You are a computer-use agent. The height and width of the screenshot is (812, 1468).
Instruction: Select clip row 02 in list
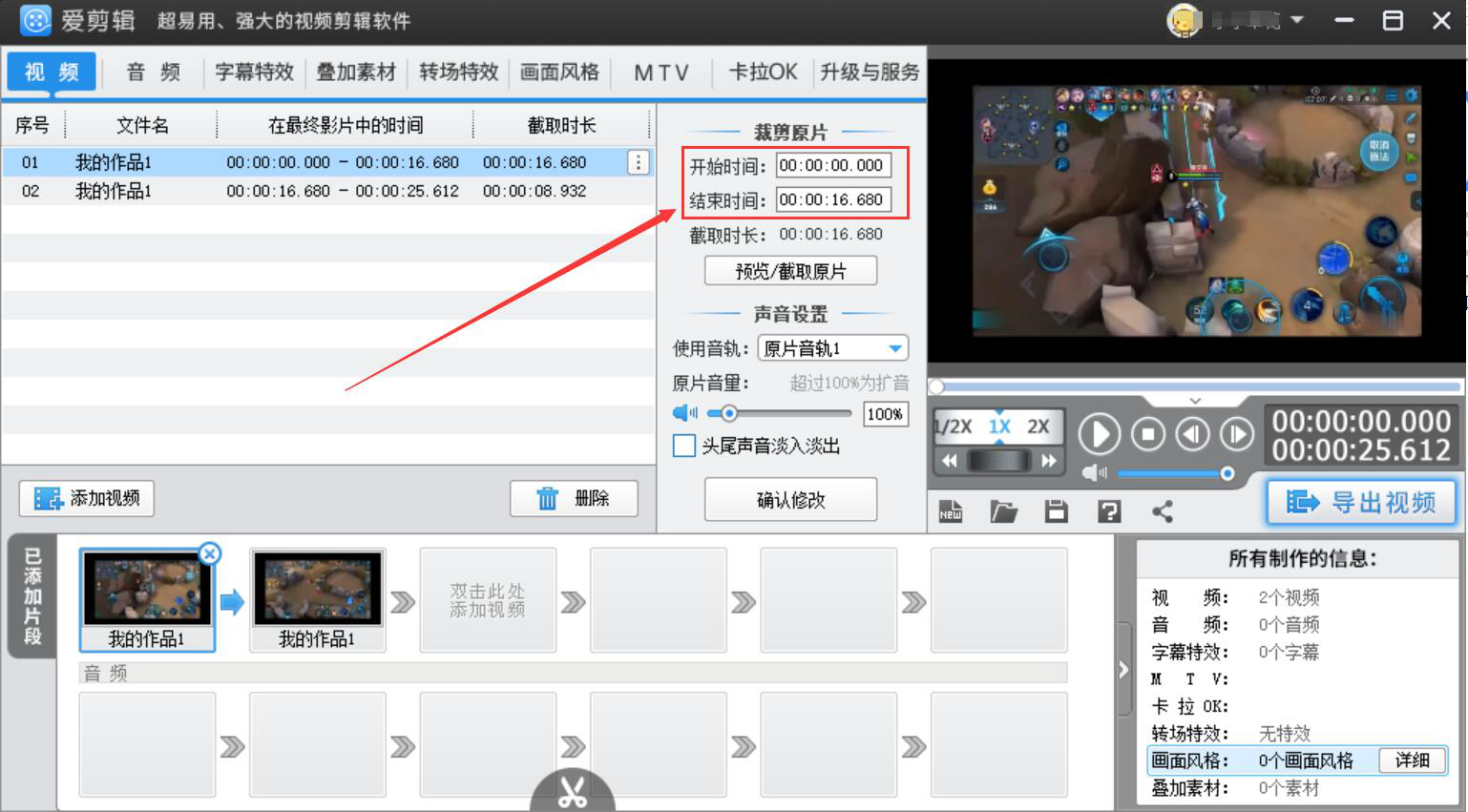[x=327, y=191]
